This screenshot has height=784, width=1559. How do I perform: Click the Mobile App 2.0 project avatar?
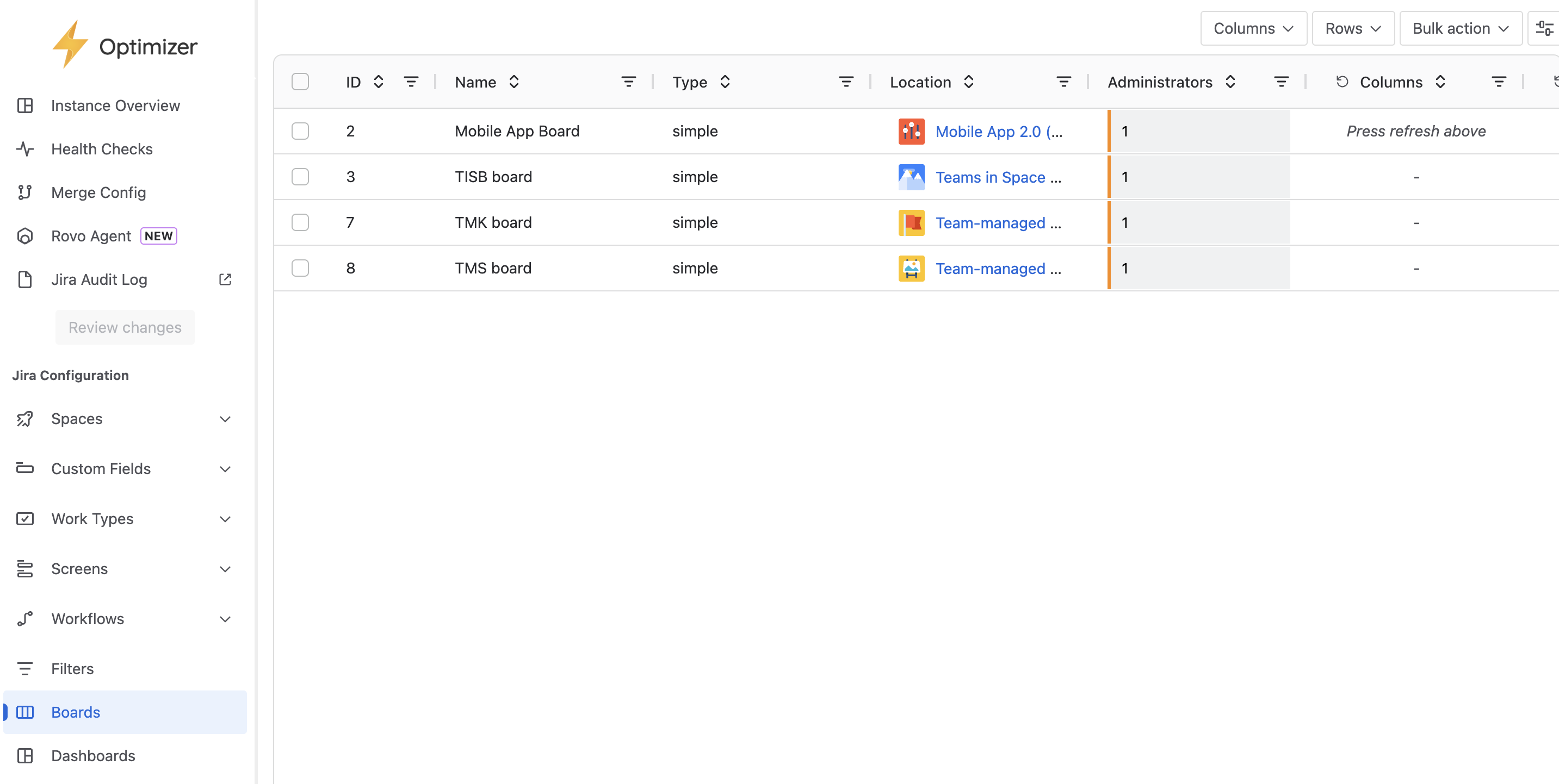coord(911,131)
